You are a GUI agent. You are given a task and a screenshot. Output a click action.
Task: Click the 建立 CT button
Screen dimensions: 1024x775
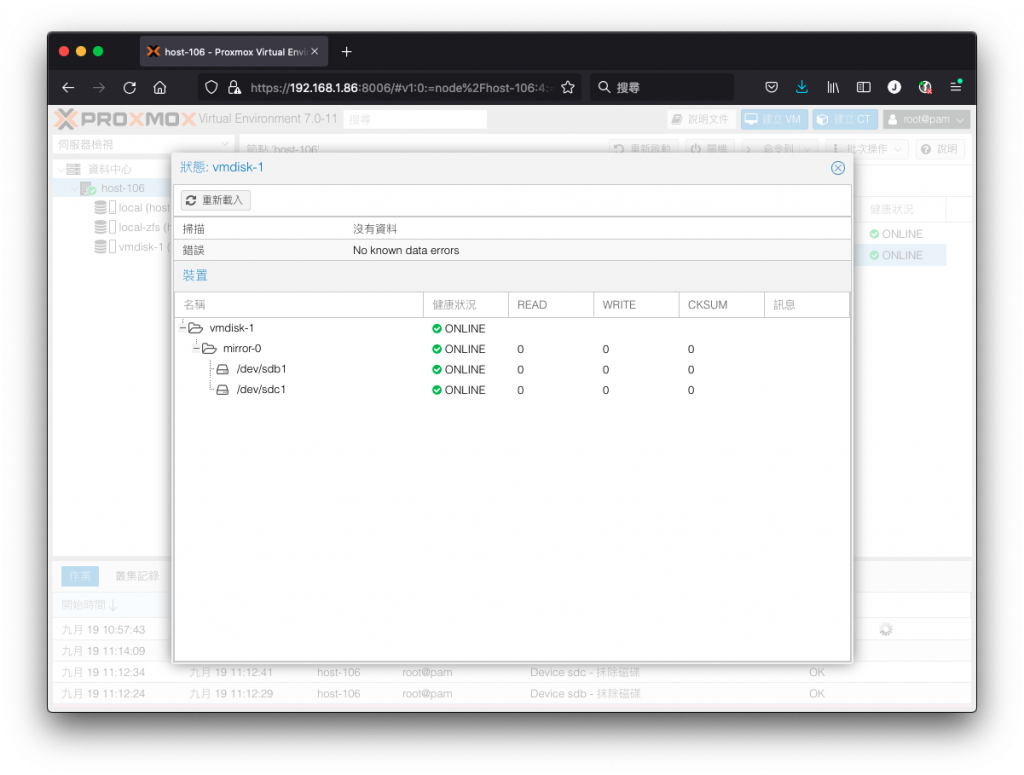tap(845, 119)
